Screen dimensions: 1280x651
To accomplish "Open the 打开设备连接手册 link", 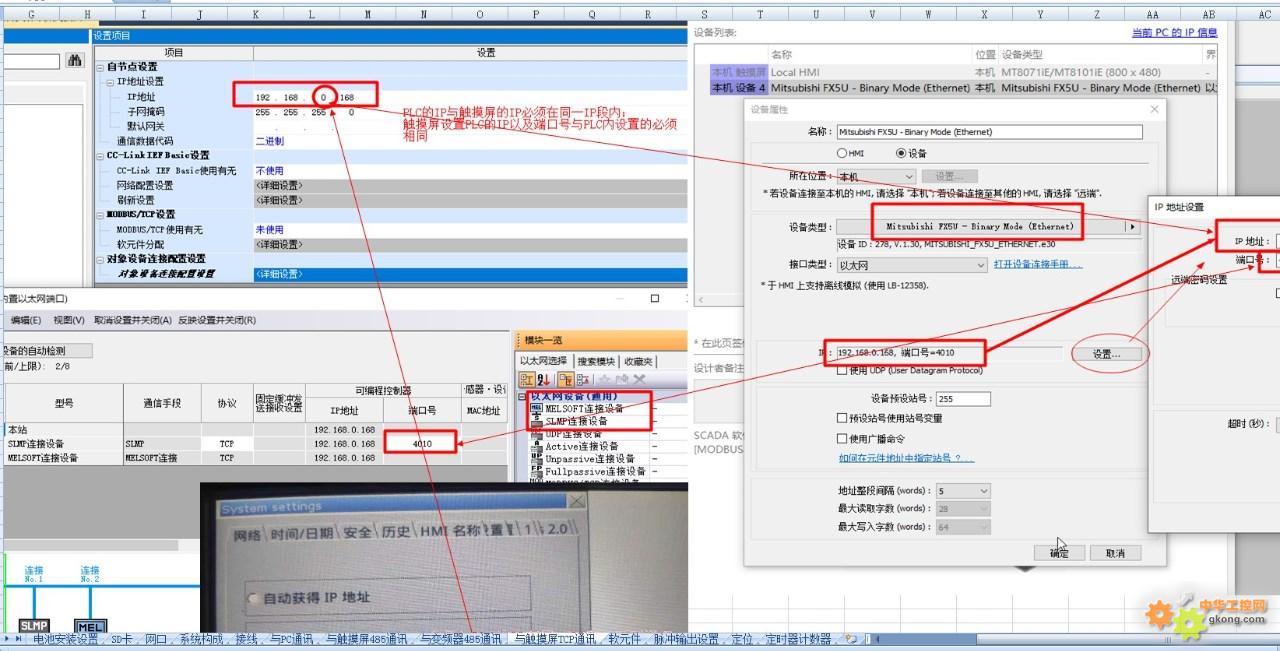I will 1038,264.
